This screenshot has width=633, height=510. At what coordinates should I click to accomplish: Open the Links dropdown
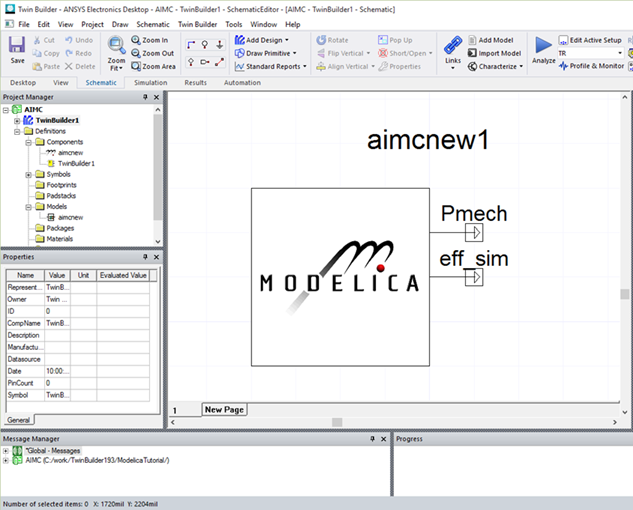(453, 67)
